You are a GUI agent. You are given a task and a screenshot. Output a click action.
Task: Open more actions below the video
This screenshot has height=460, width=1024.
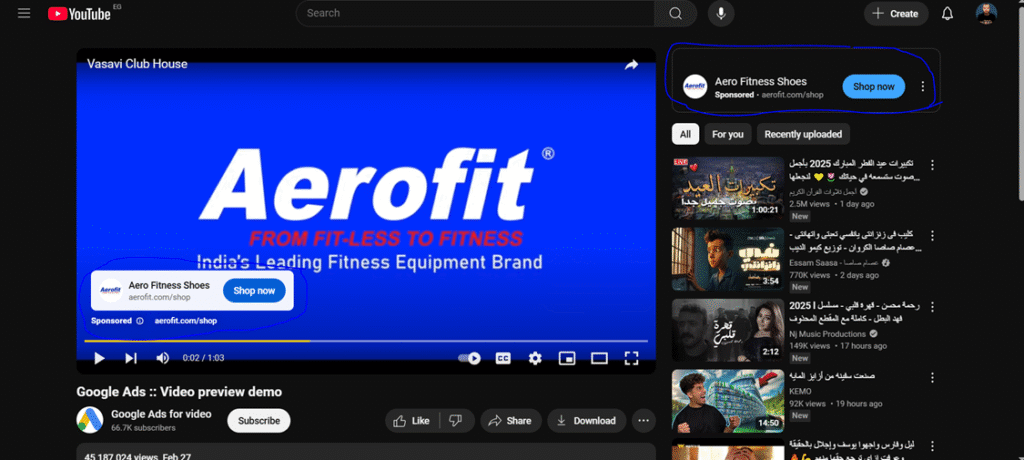pyautogui.click(x=644, y=421)
